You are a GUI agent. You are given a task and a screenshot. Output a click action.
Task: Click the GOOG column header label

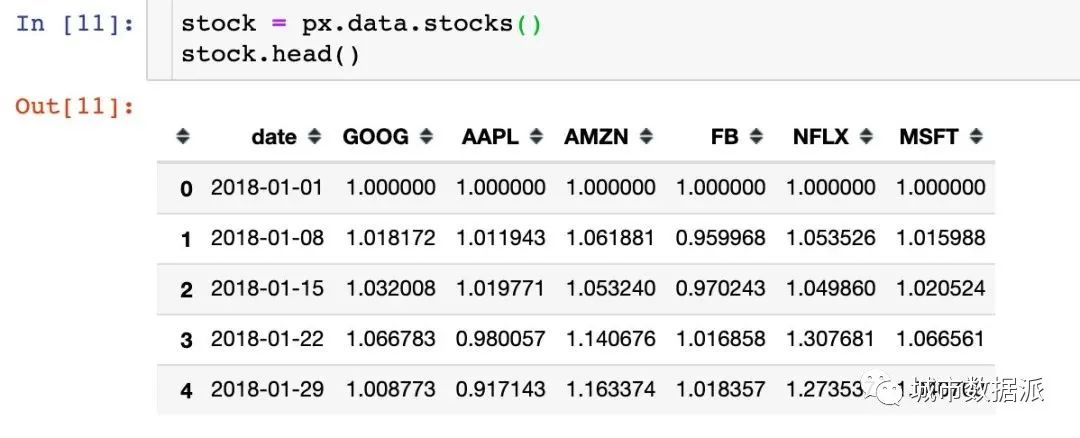tap(375, 137)
